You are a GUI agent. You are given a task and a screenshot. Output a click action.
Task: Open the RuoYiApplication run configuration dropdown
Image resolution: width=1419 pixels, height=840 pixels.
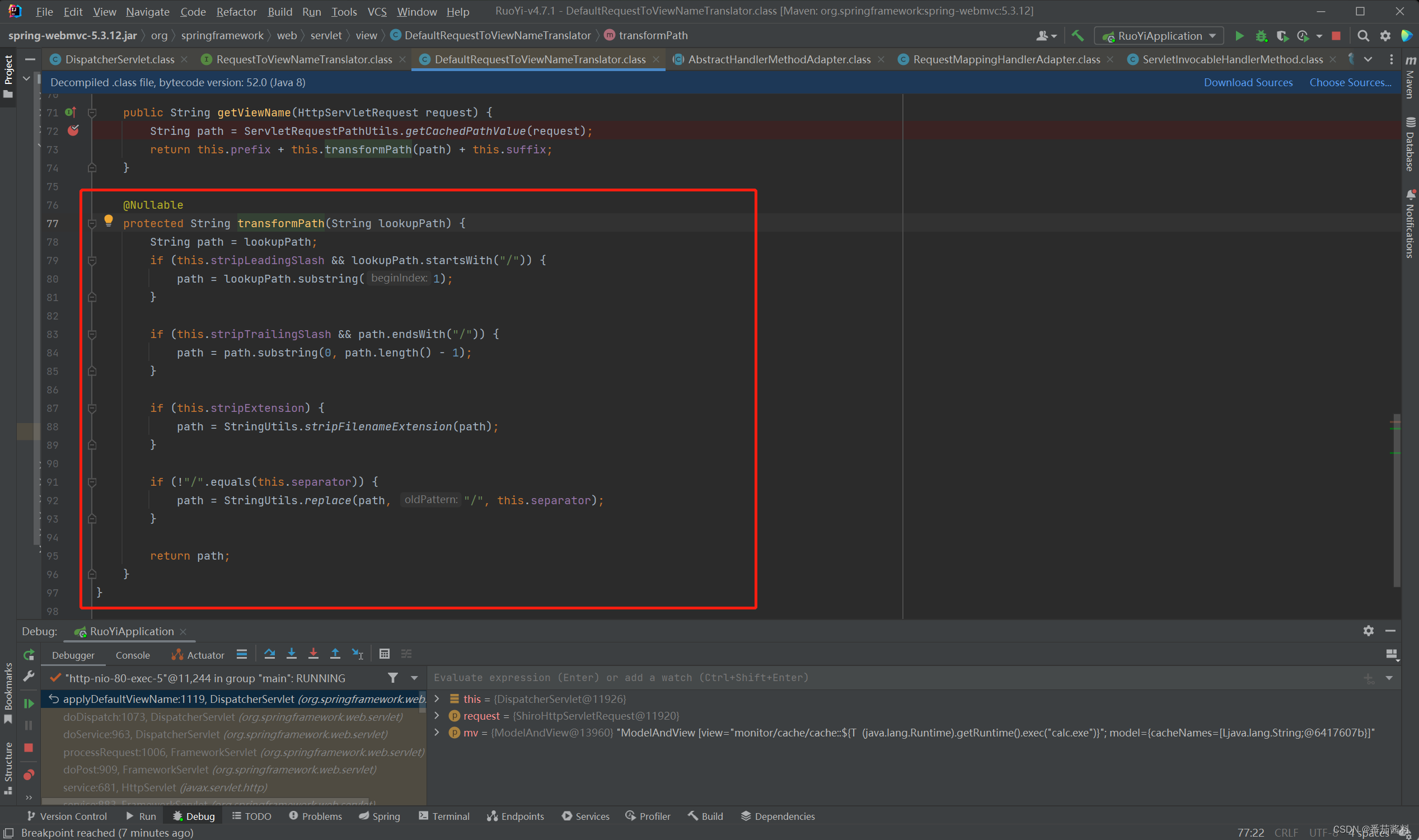pos(1159,36)
